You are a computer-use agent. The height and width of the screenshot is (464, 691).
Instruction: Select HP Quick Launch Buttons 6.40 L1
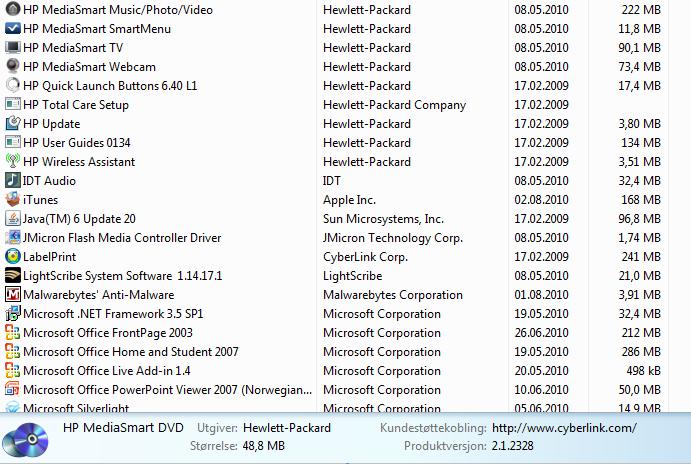click(110, 85)
